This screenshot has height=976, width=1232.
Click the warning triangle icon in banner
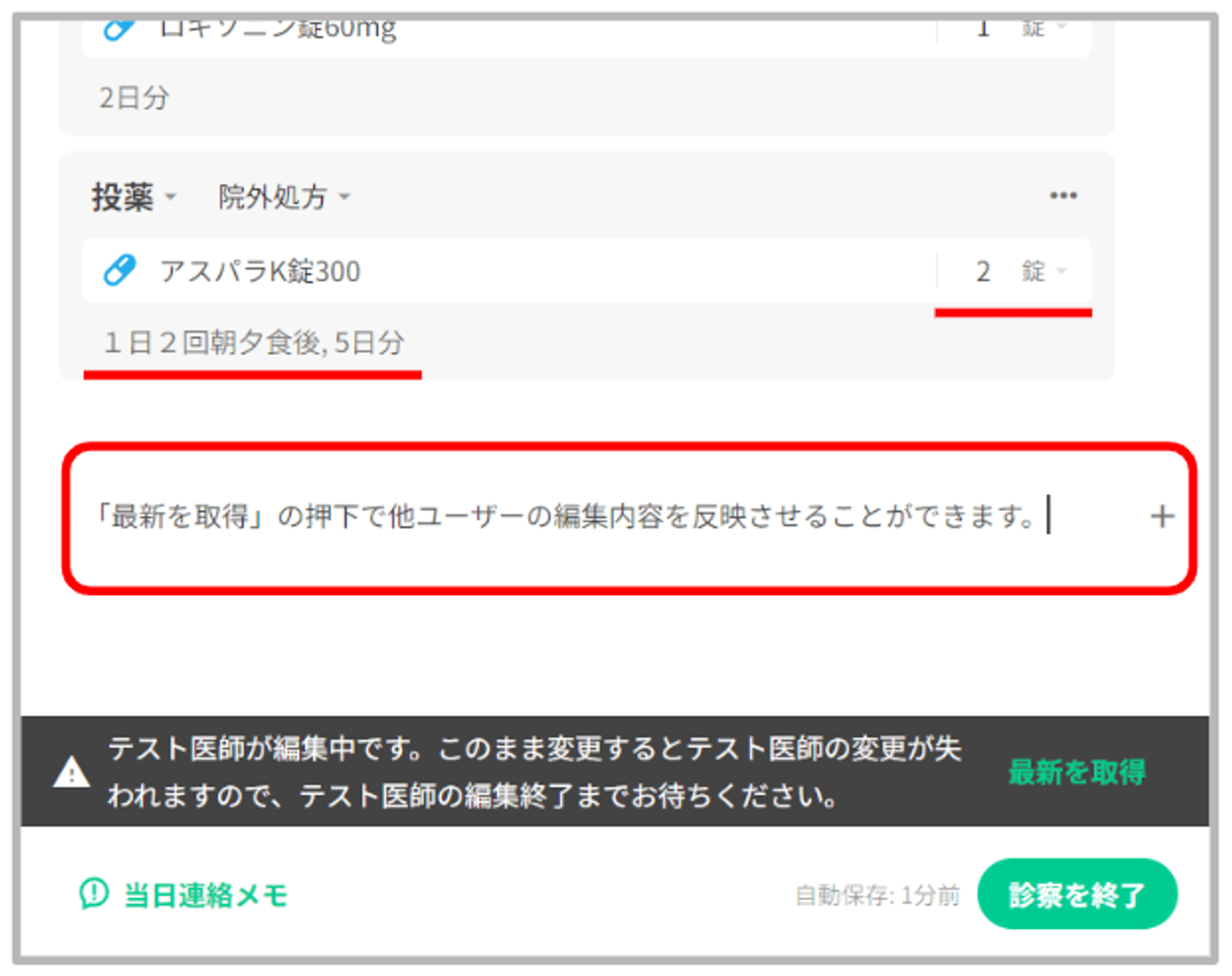[x=71, y=772]
